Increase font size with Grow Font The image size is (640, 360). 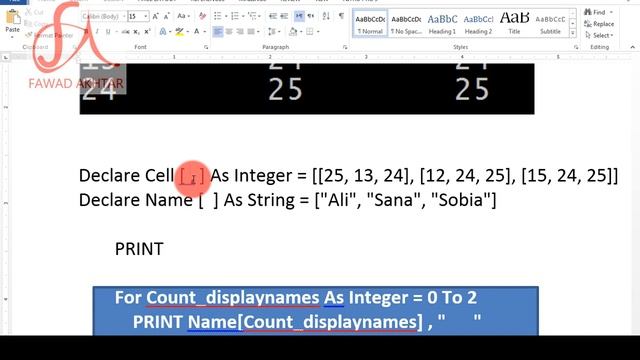(155, 16)
